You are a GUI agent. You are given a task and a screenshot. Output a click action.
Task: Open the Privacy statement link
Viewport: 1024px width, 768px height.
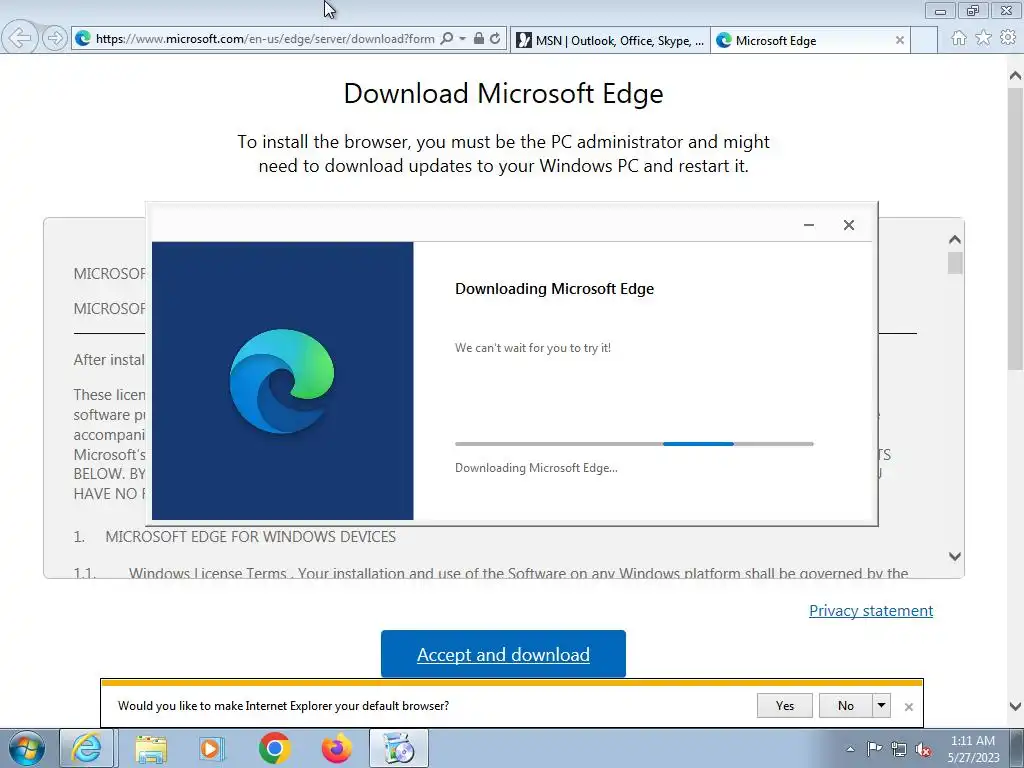[x=871, y=611]
